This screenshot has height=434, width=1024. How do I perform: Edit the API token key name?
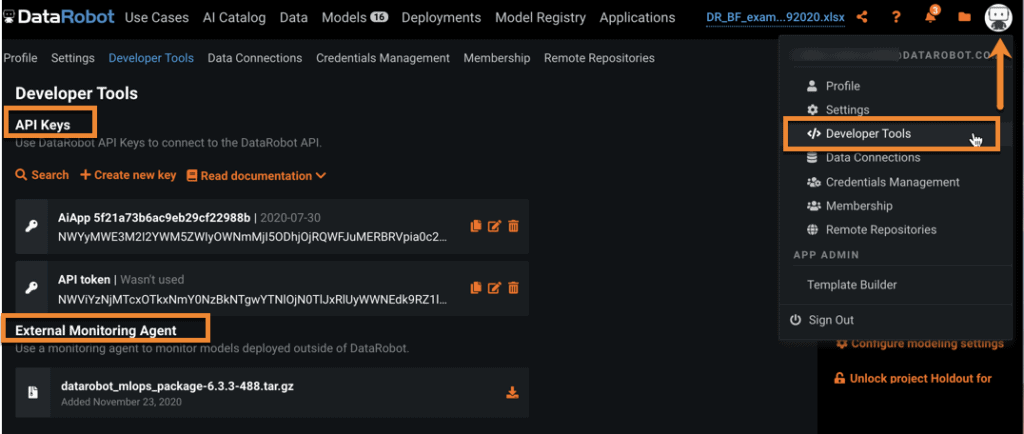pos(494,287)
